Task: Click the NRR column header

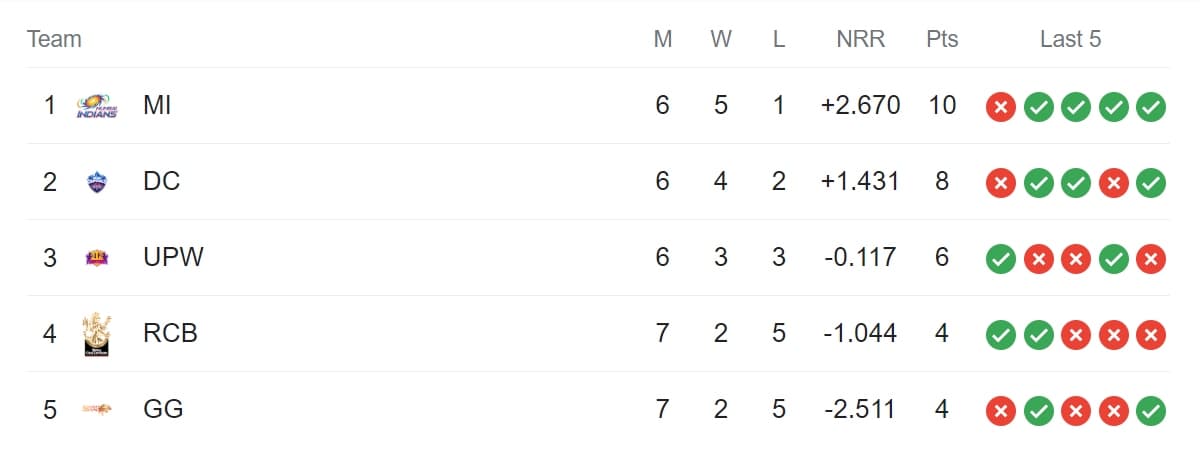Action: pos(860,39)
